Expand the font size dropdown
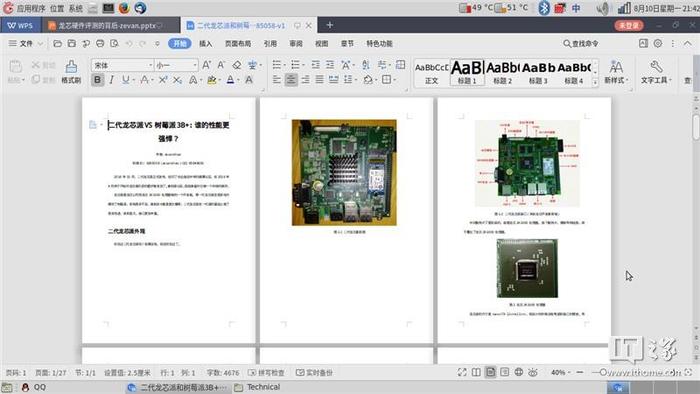 tap(195, 65)
